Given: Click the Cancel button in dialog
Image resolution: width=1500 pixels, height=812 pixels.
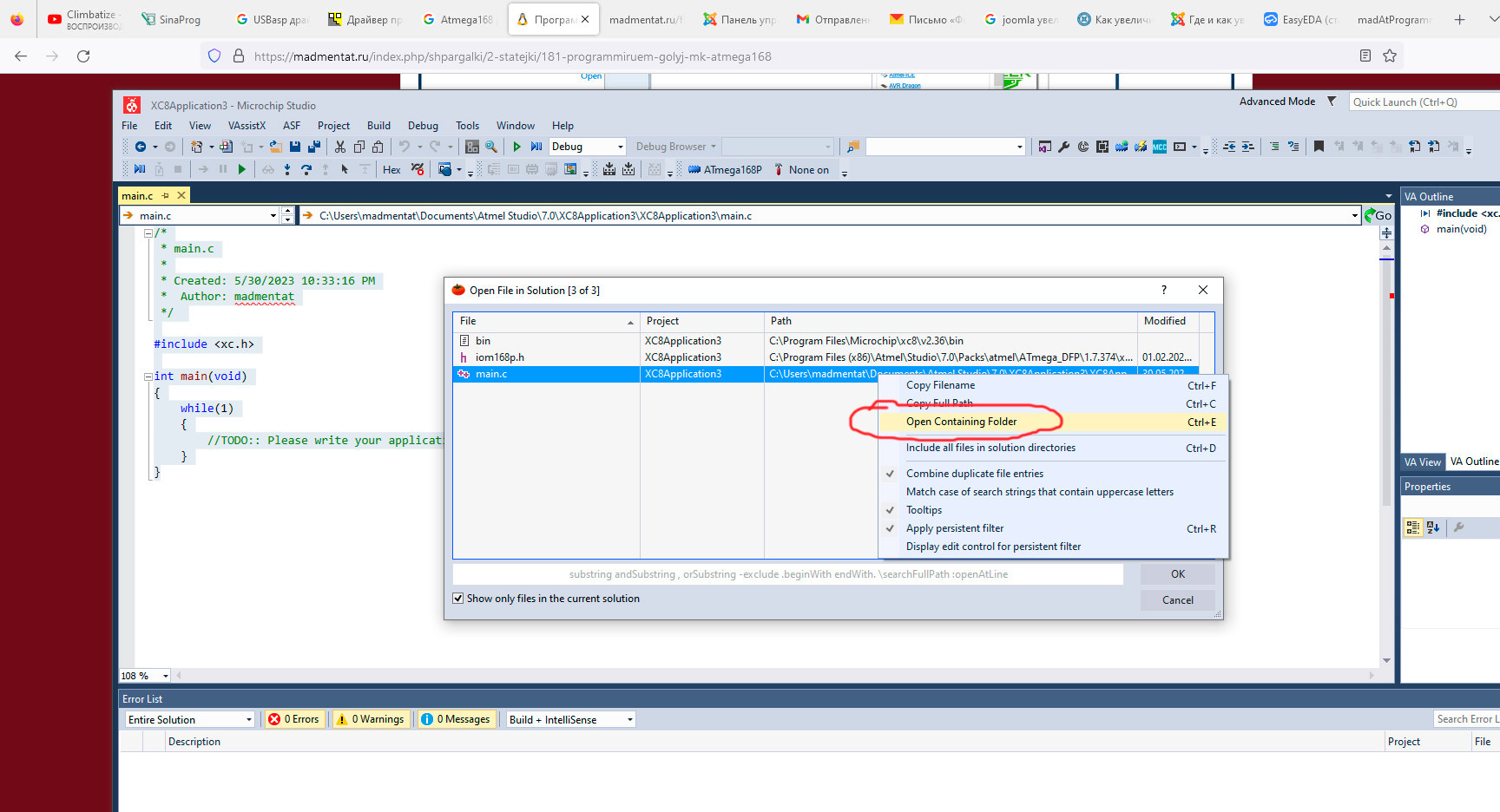Looking at the screenshot, I should tap(1178, 600).
